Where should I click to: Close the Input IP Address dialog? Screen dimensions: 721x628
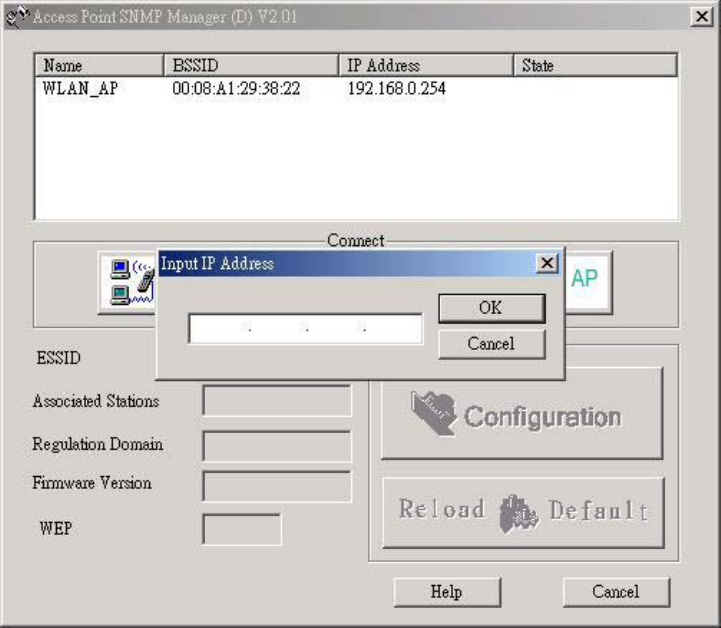(547, 263)
